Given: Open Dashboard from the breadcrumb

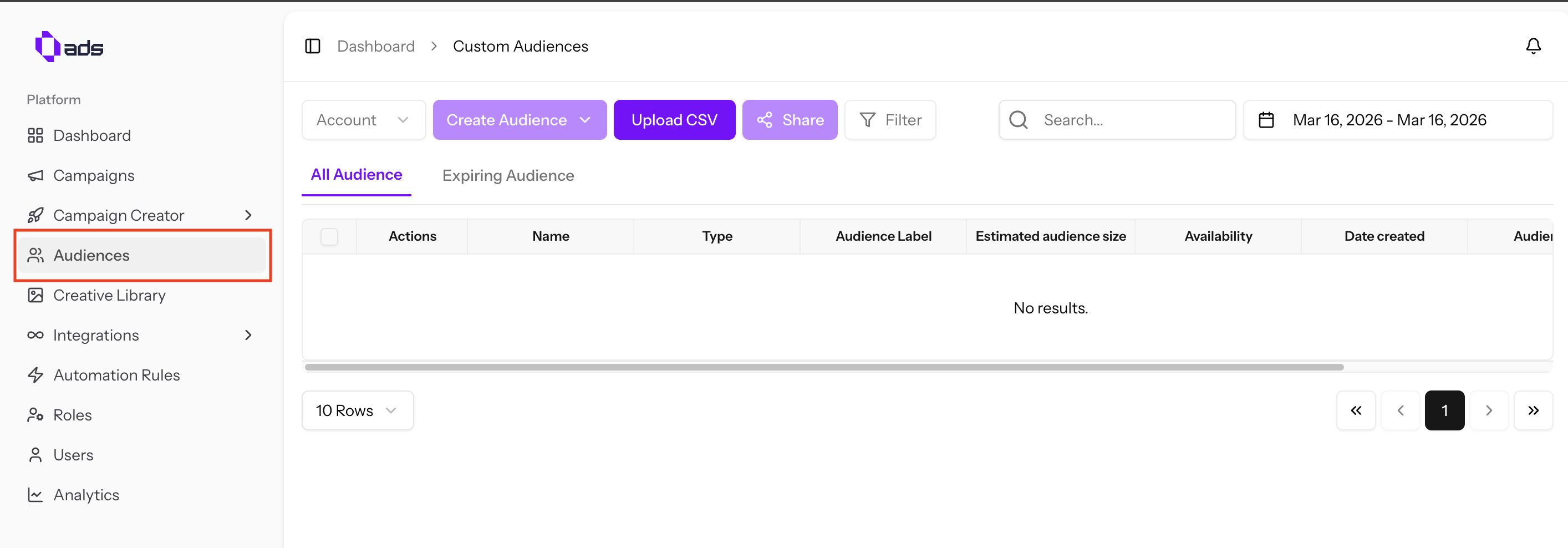Looking at the screenshot, I should tap(375, 45).
